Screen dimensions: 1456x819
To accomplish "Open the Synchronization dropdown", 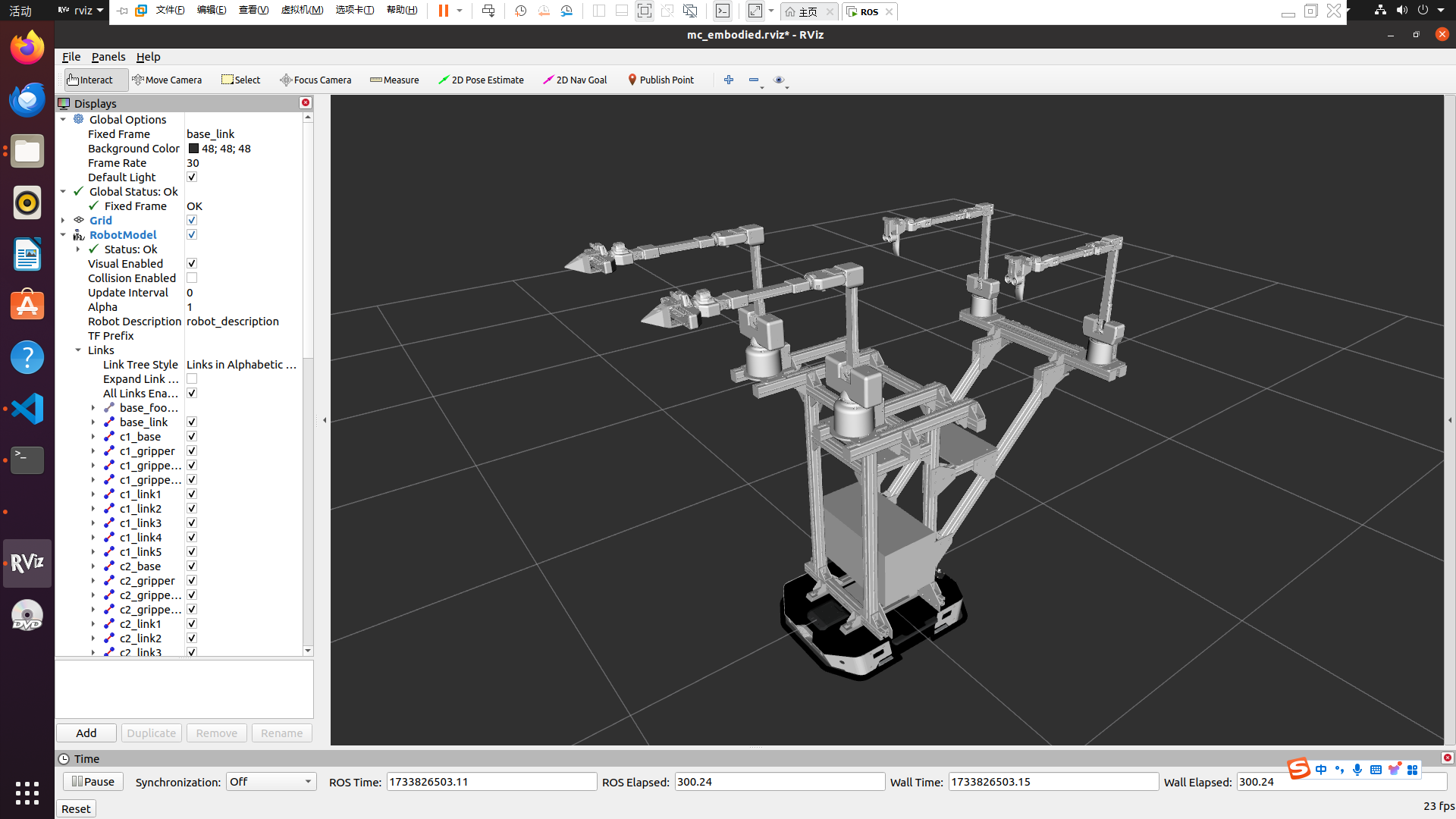I will 271,782.
